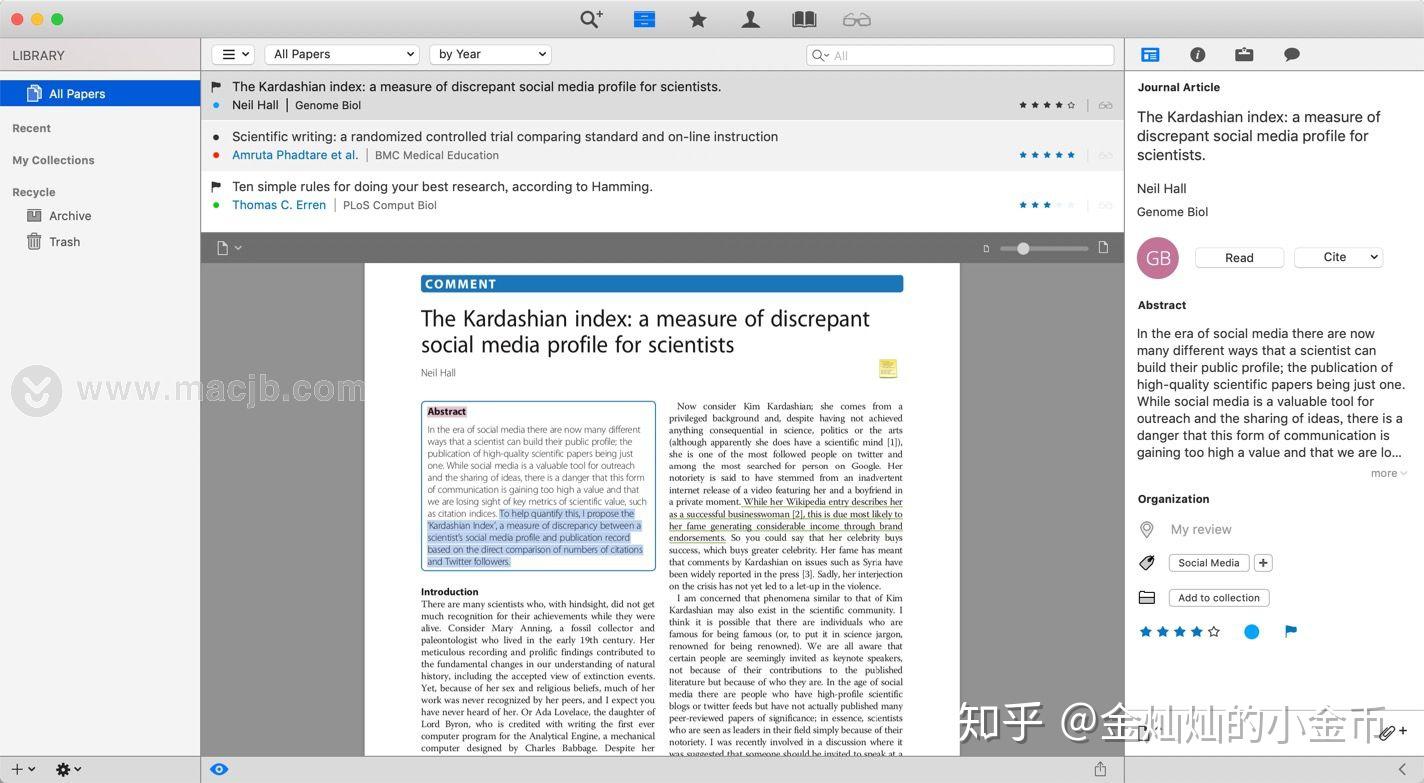This screenshot has height=783, width=1424.
Task: Switch to the briefcase inspector tab
Action: [1244, 54]
